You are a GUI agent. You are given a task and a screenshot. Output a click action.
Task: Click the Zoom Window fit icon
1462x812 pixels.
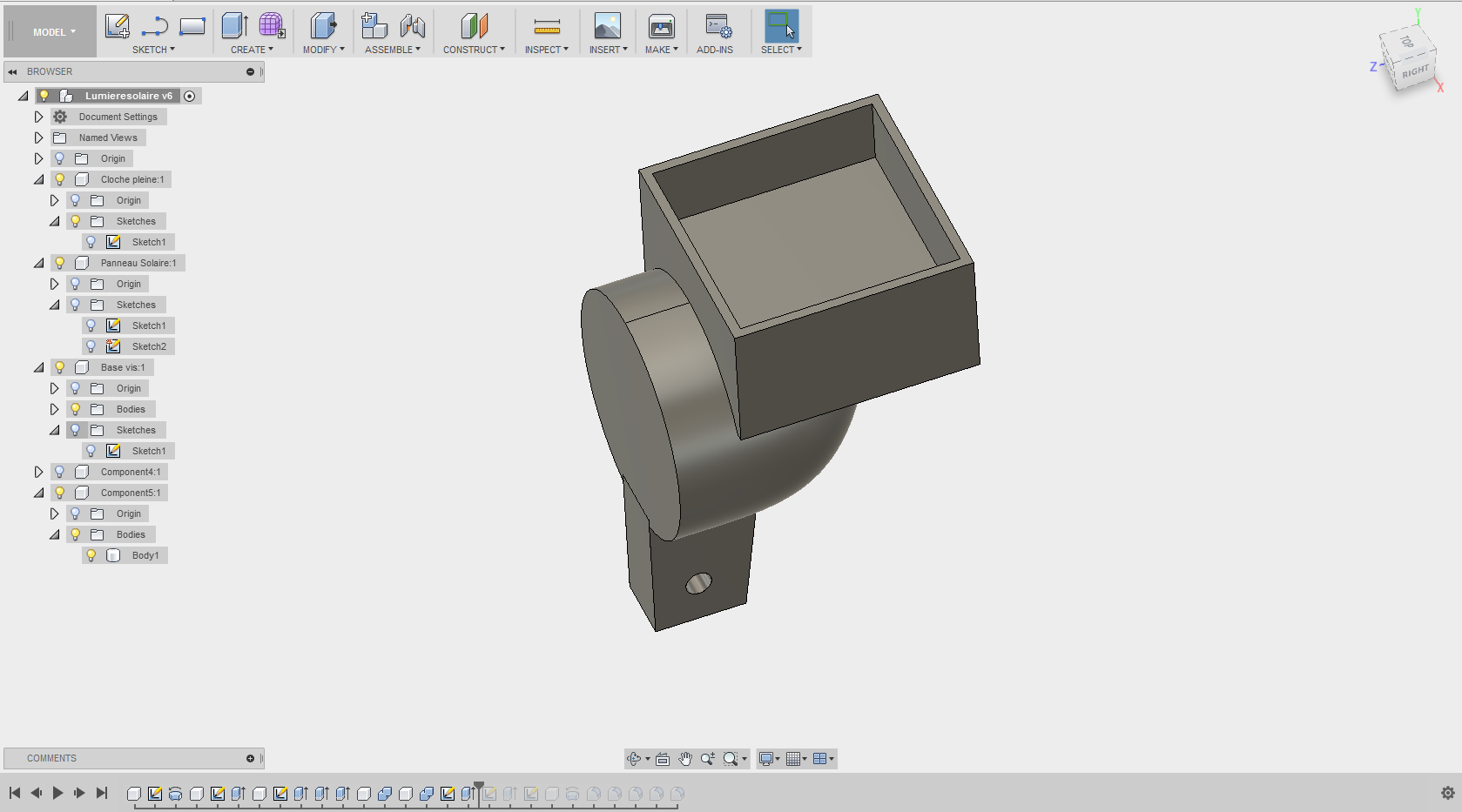coord(731,759)
